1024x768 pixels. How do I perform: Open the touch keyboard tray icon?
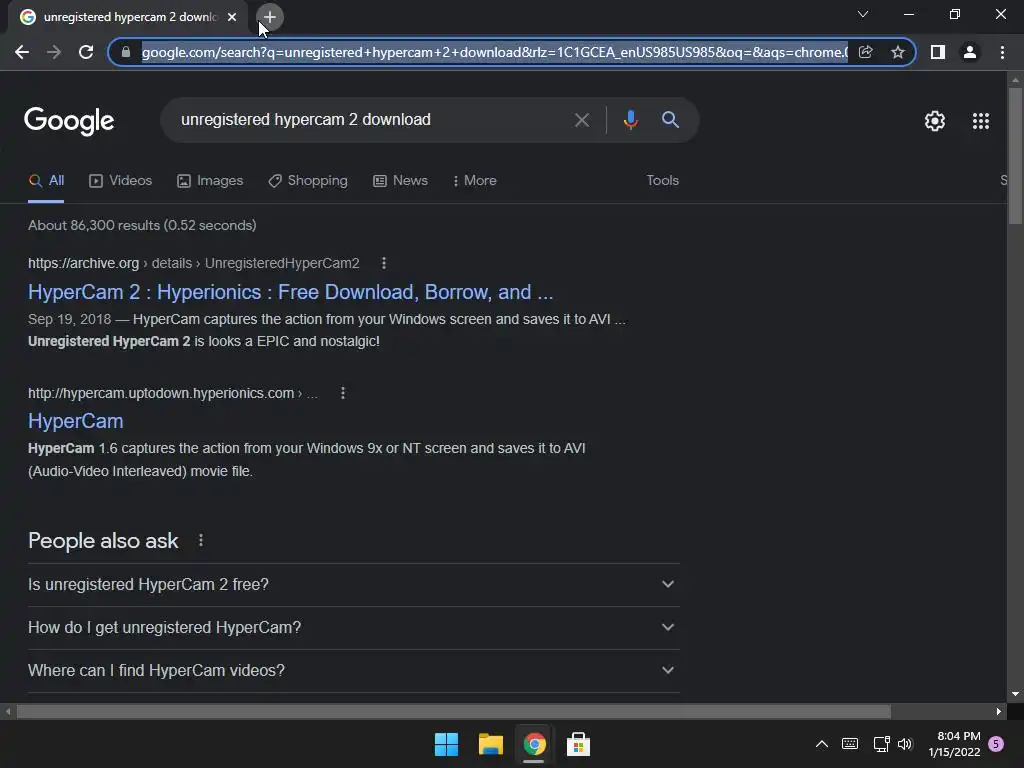point(850,744)
